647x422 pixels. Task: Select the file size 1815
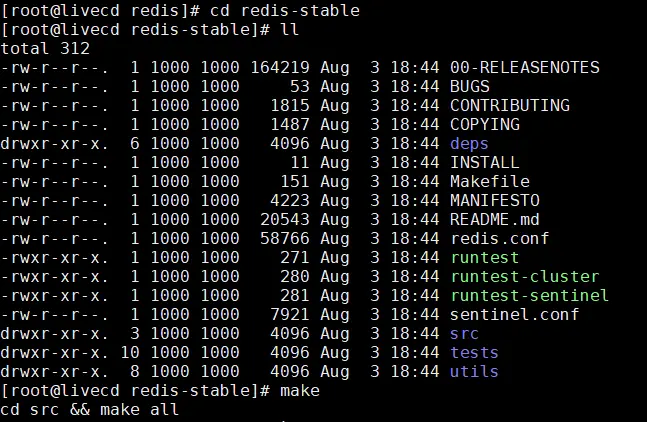[290, 105]
